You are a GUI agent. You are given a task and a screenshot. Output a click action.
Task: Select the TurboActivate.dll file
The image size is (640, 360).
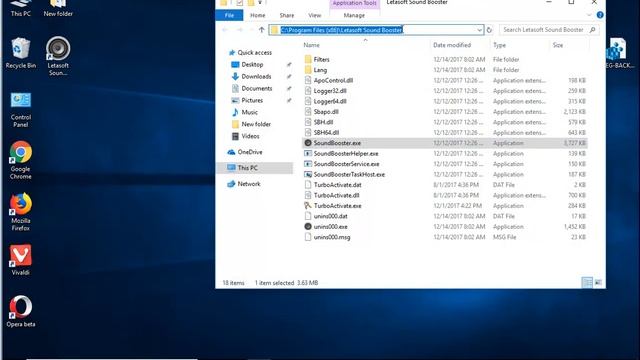(x=336, y=195)
